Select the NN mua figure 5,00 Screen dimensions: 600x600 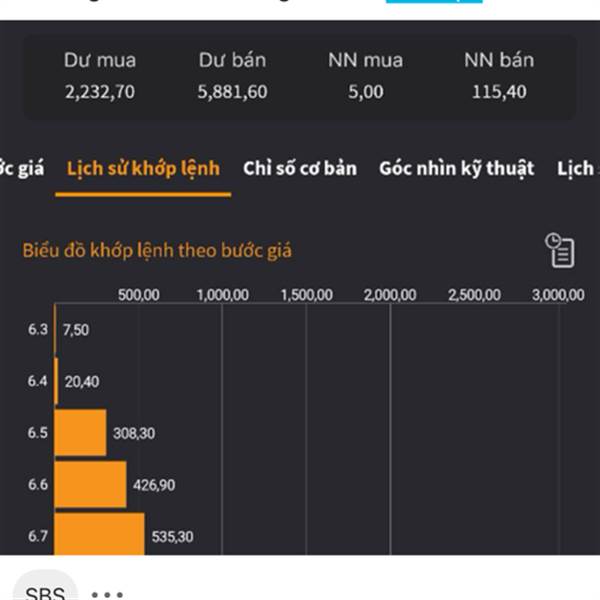tap(365, 93)
